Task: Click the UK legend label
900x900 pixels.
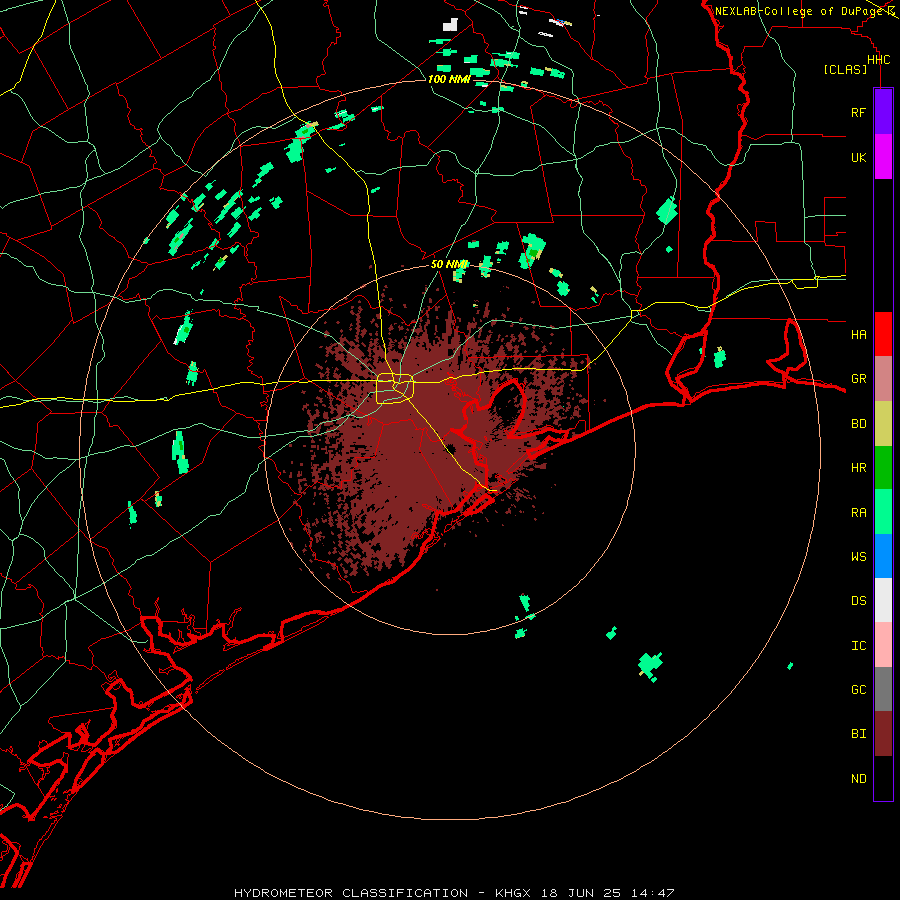Action: (x=858, y=157)
